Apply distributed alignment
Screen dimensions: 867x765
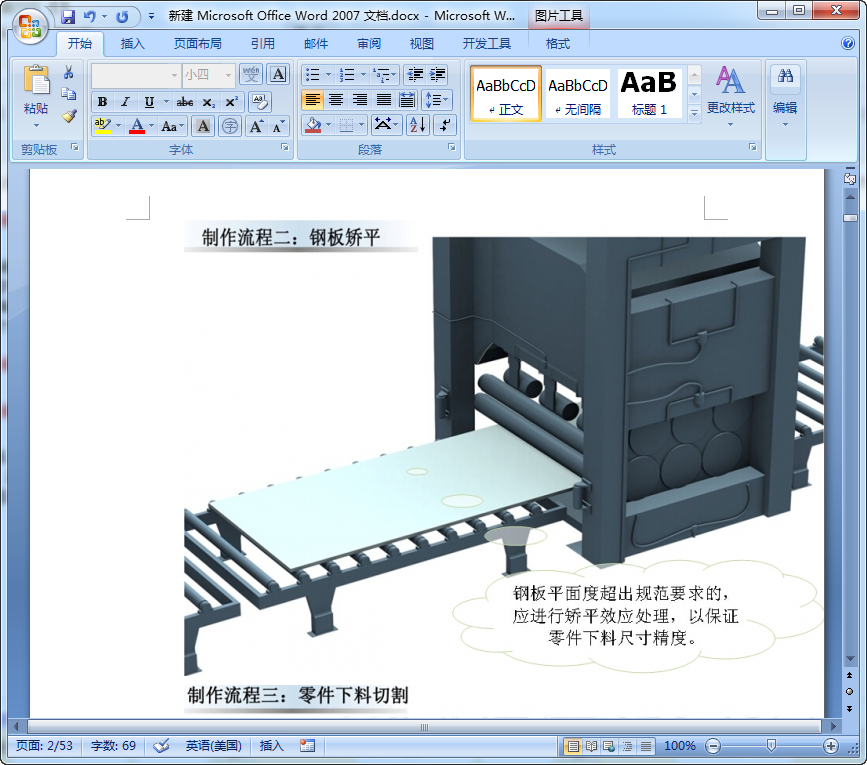(408, 100)
